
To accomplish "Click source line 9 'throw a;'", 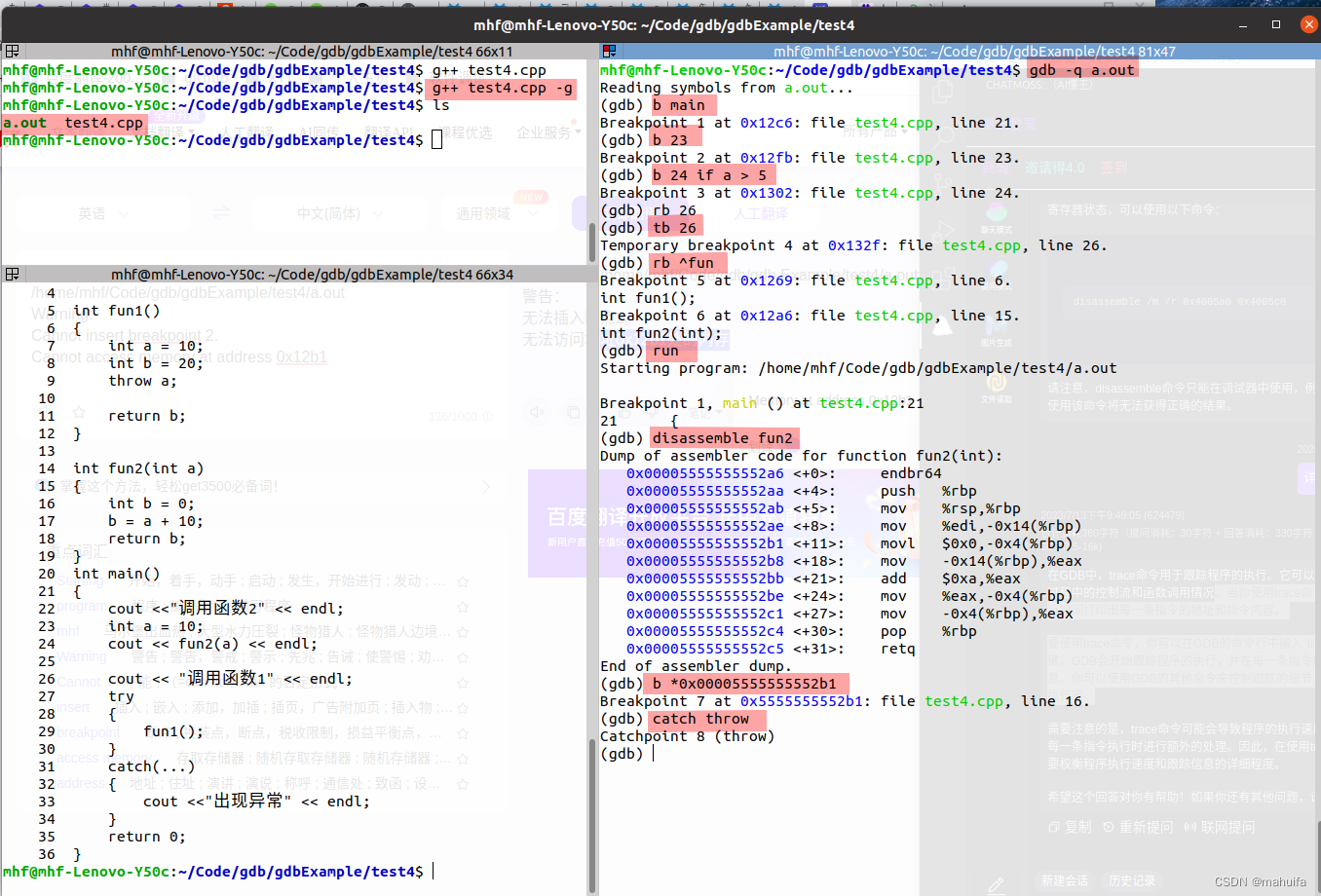I will point(143,381).
